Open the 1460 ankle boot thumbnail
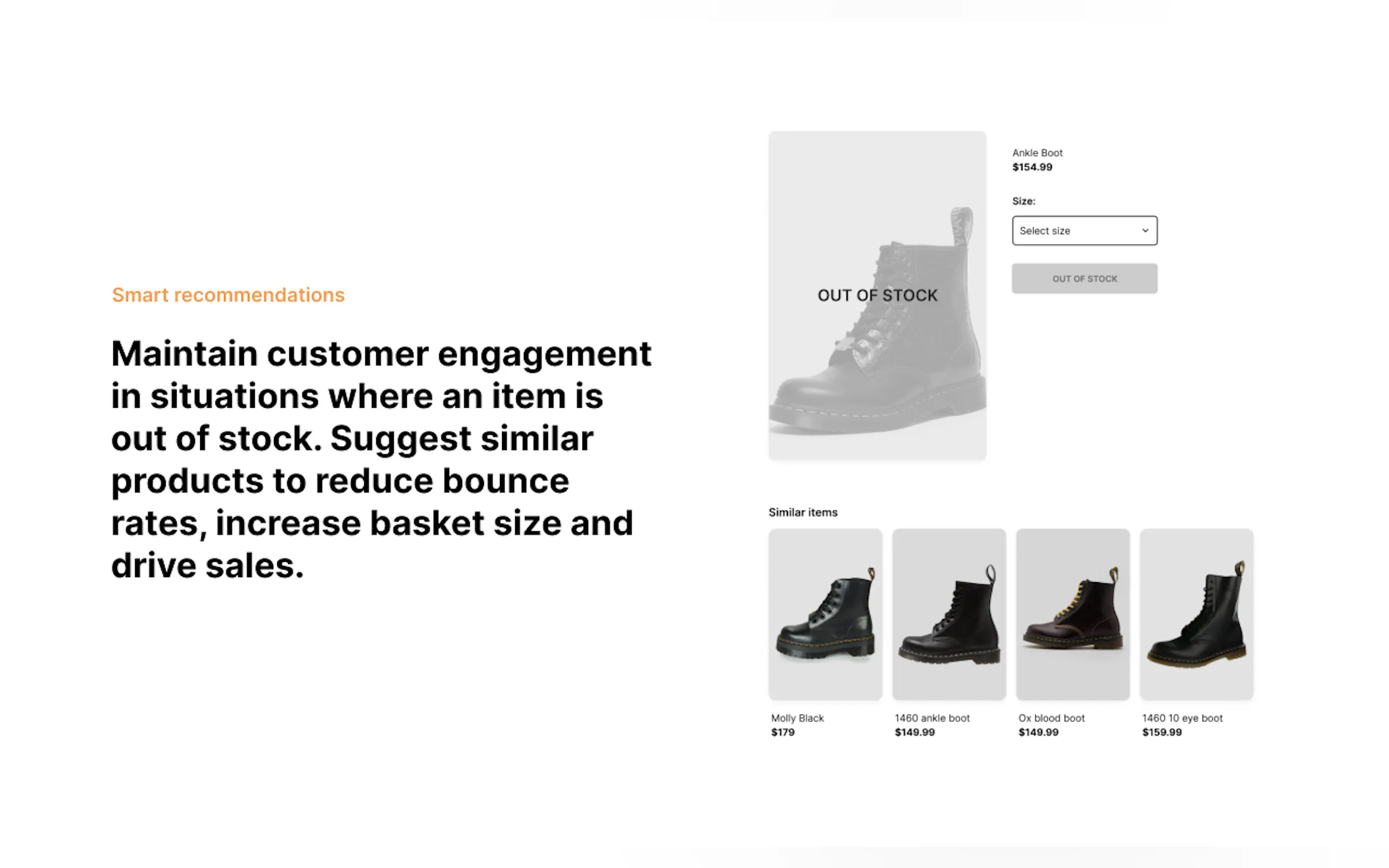1389x868 pixels. pyautogui.click(x=949, y=614)
